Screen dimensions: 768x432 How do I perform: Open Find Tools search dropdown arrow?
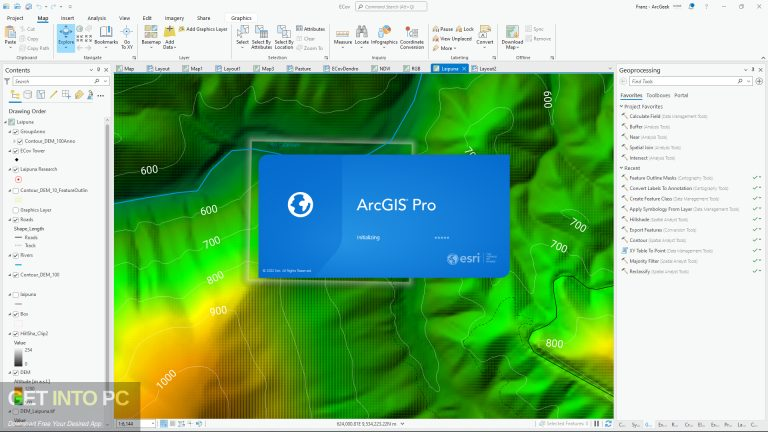748,81
